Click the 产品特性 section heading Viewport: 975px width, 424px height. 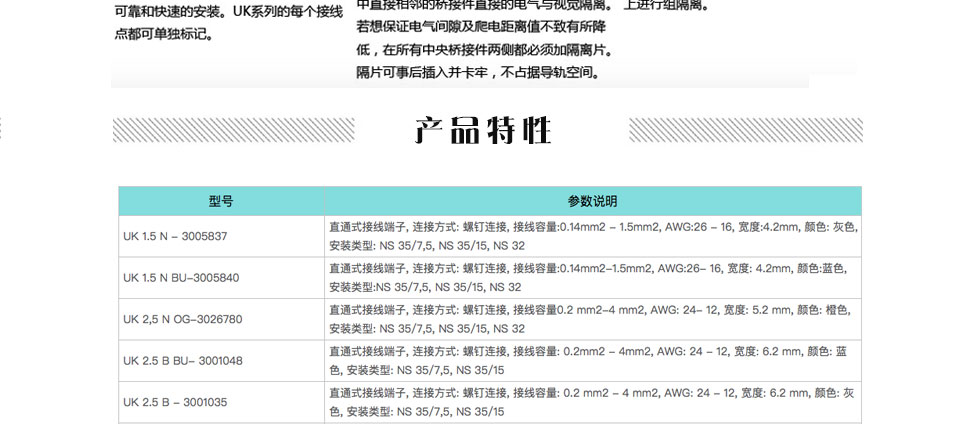click(484, 130)
